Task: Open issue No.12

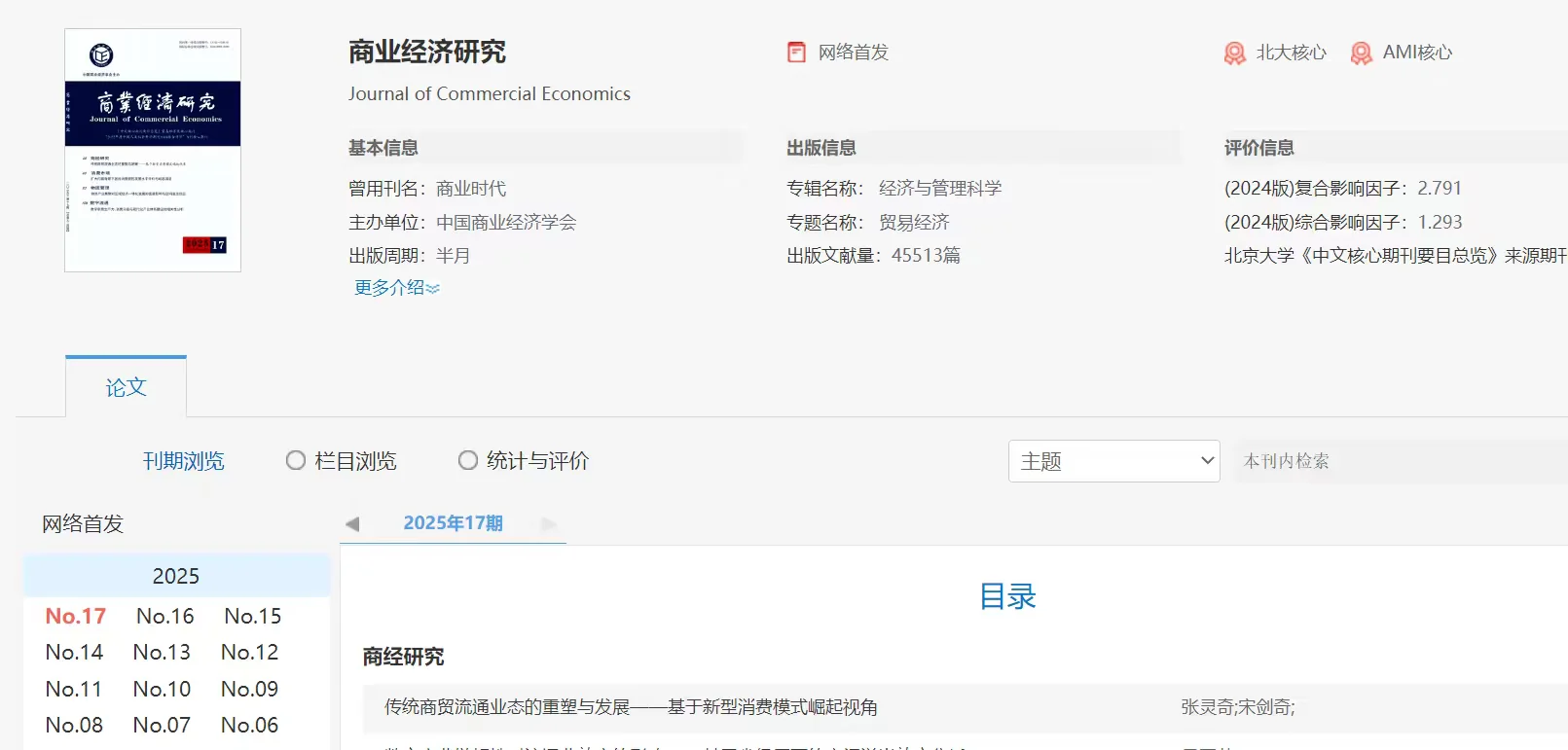Action: click(x=250, y=652)
